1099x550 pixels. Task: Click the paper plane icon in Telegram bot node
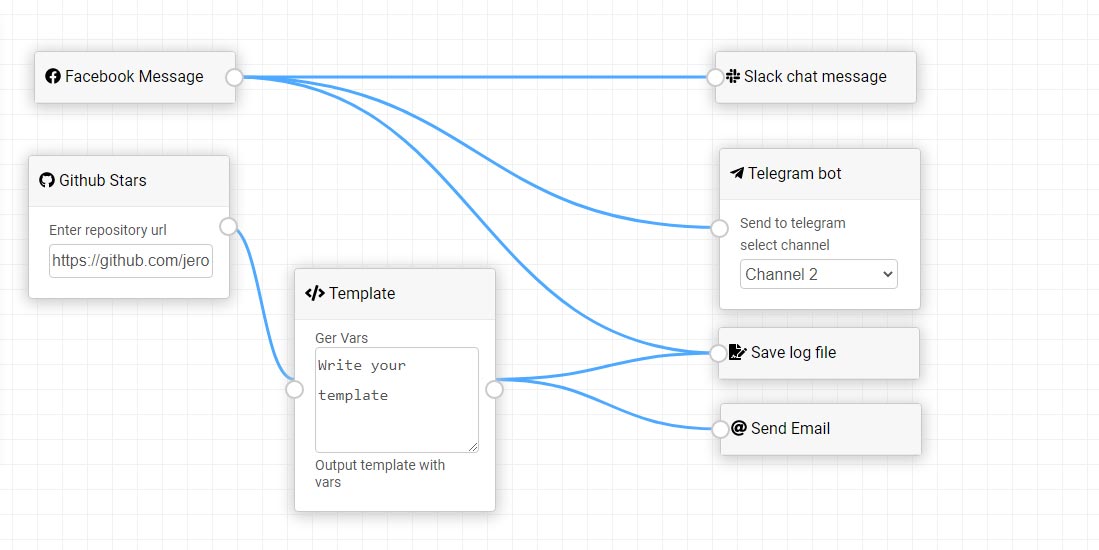(737, 172)
